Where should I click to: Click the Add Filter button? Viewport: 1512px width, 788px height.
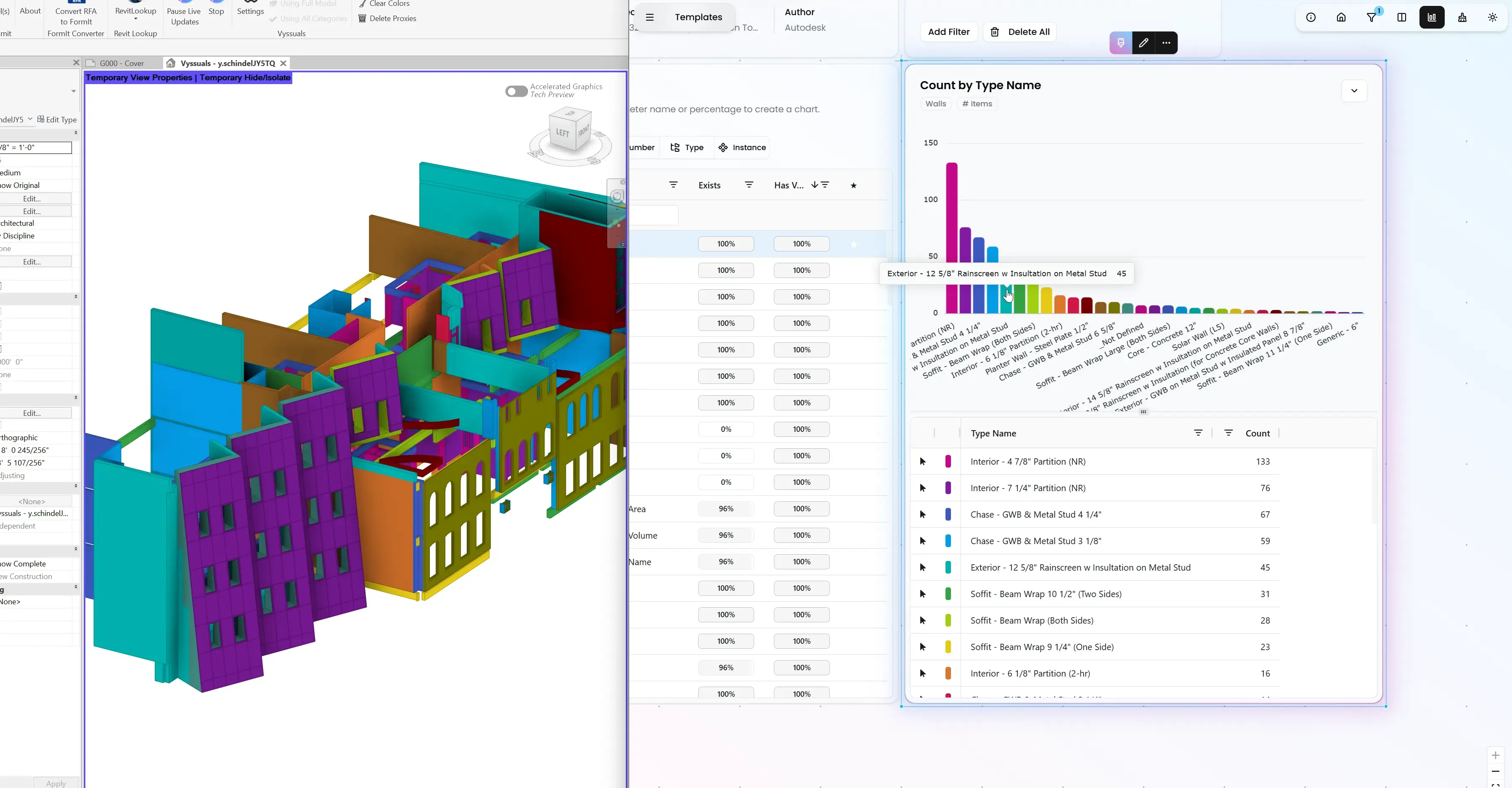click(x=948, y=32)
